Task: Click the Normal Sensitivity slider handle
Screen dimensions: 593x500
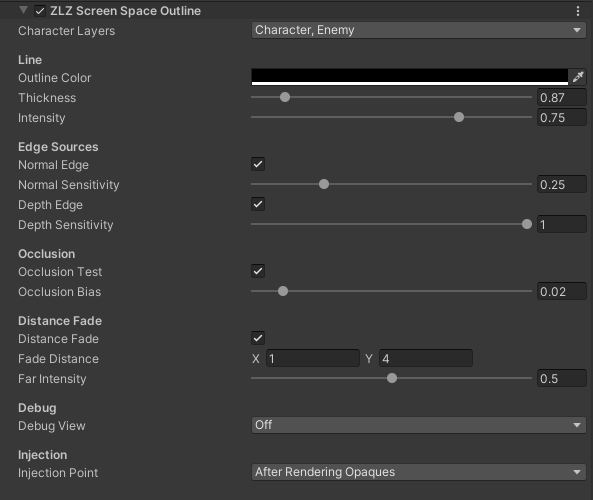Action: coord(324,184)
